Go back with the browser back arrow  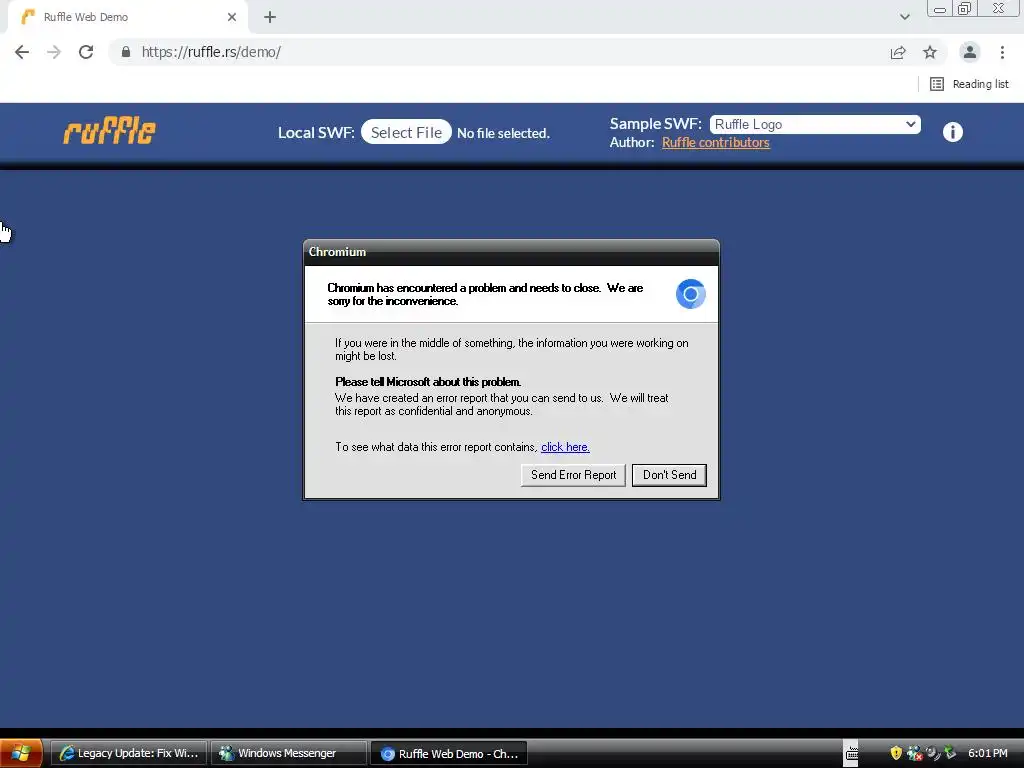pos(22,52)
